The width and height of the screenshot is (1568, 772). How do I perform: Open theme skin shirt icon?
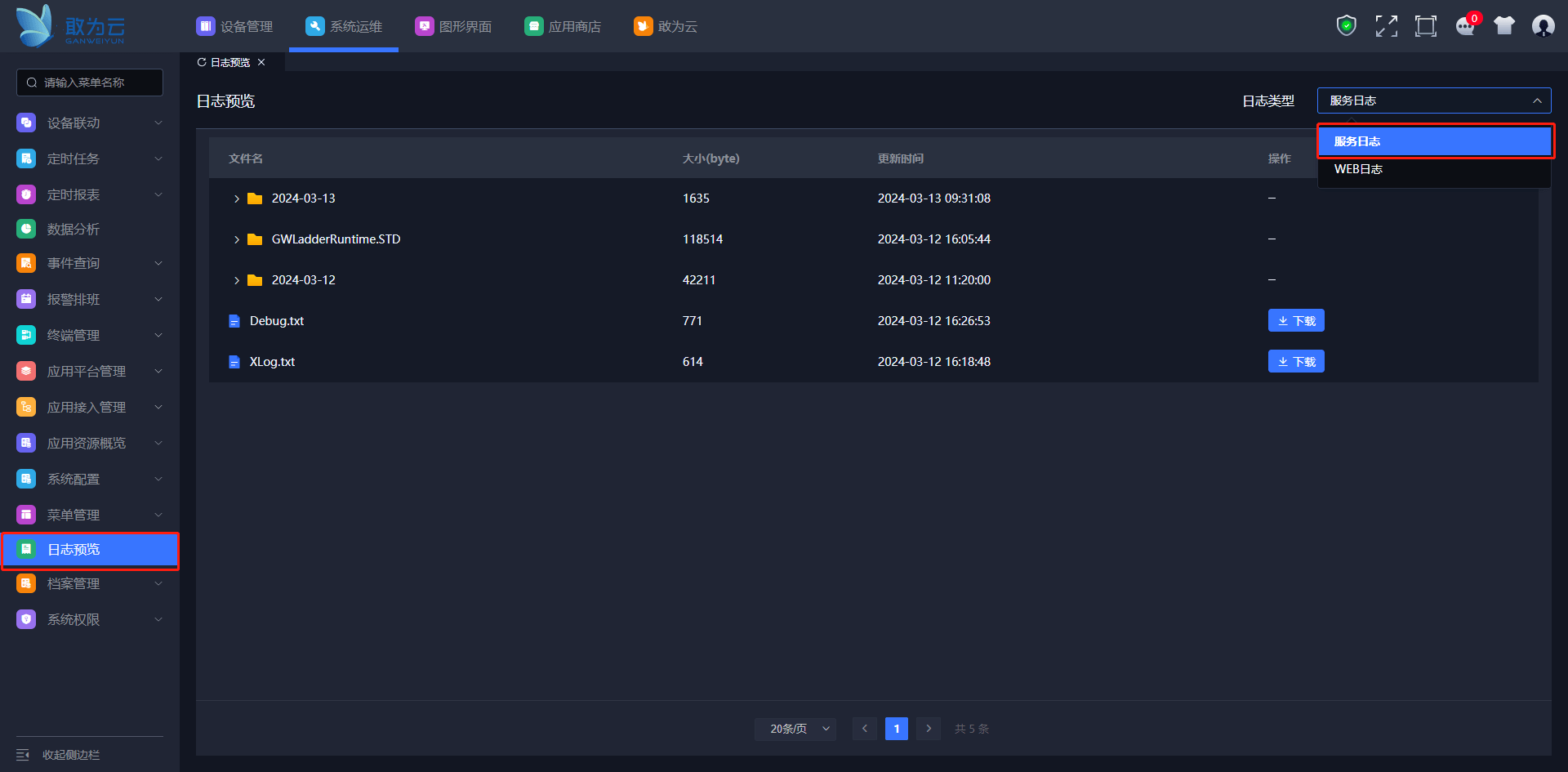pyautogui.click(x=1504, y=26)
